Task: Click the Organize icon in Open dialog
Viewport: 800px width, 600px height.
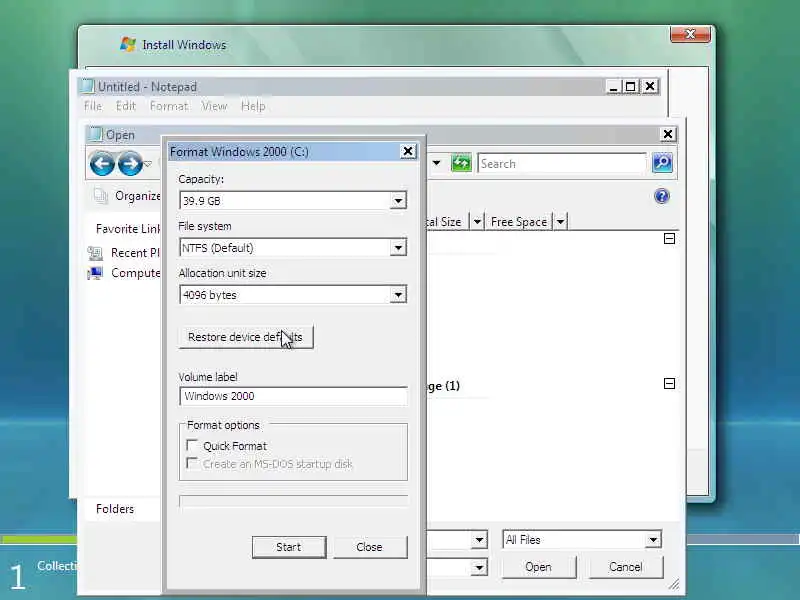Action: (x=101, y=195)
